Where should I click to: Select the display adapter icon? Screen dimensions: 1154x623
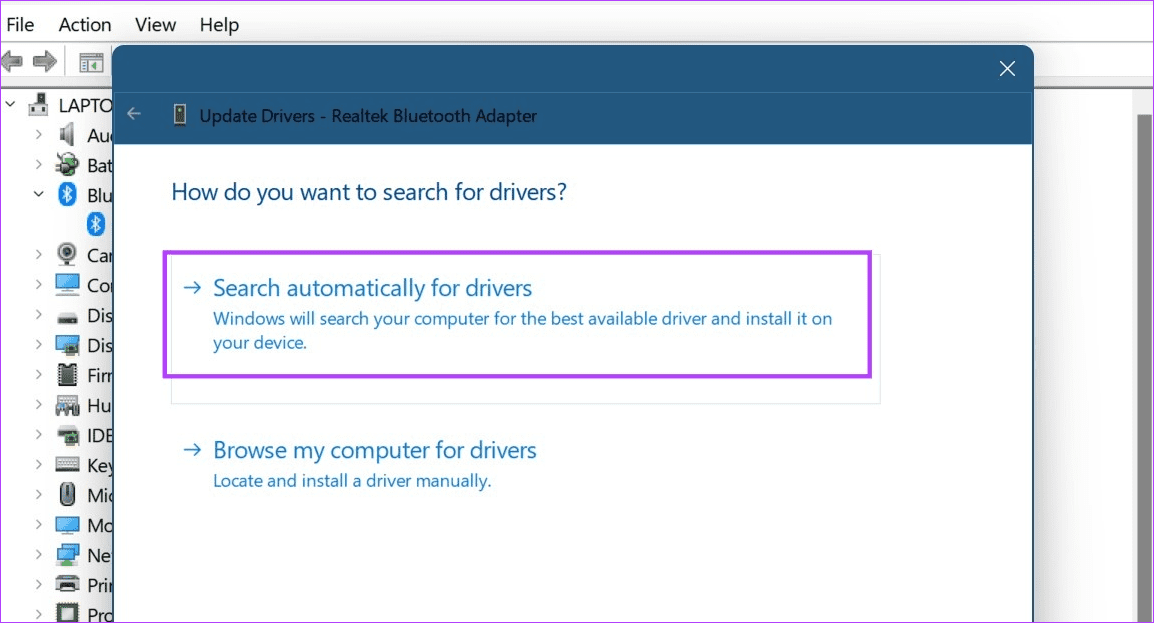pyautogui.click(x=67, y=345)
